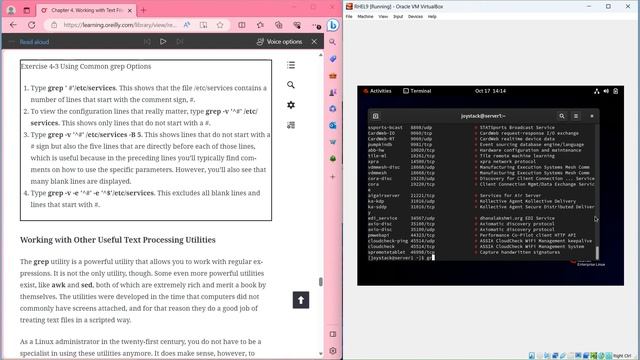The width and height of the screenshot is (640, 360).
Task: Open a new browser tab
Action: point(143,10)
